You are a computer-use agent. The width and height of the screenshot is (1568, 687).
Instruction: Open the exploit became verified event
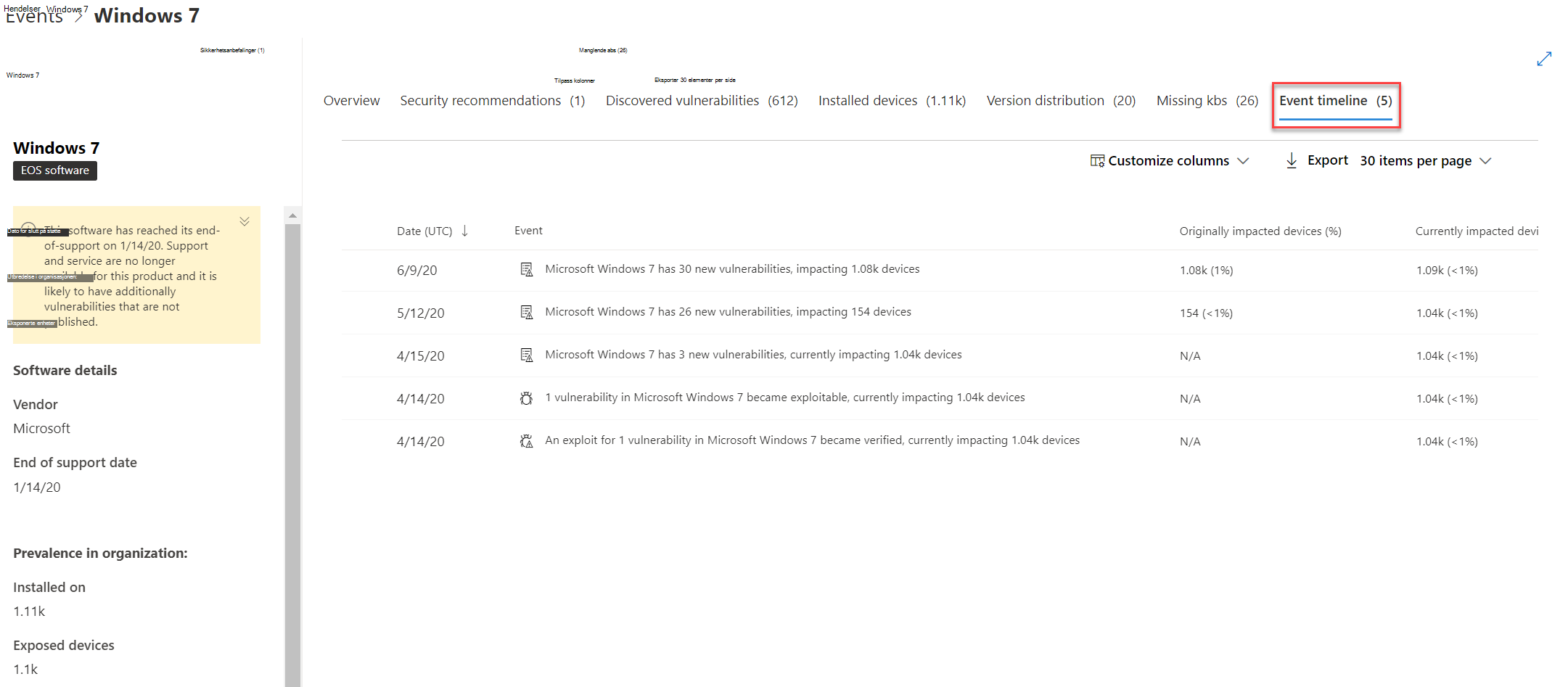[812, 440]
